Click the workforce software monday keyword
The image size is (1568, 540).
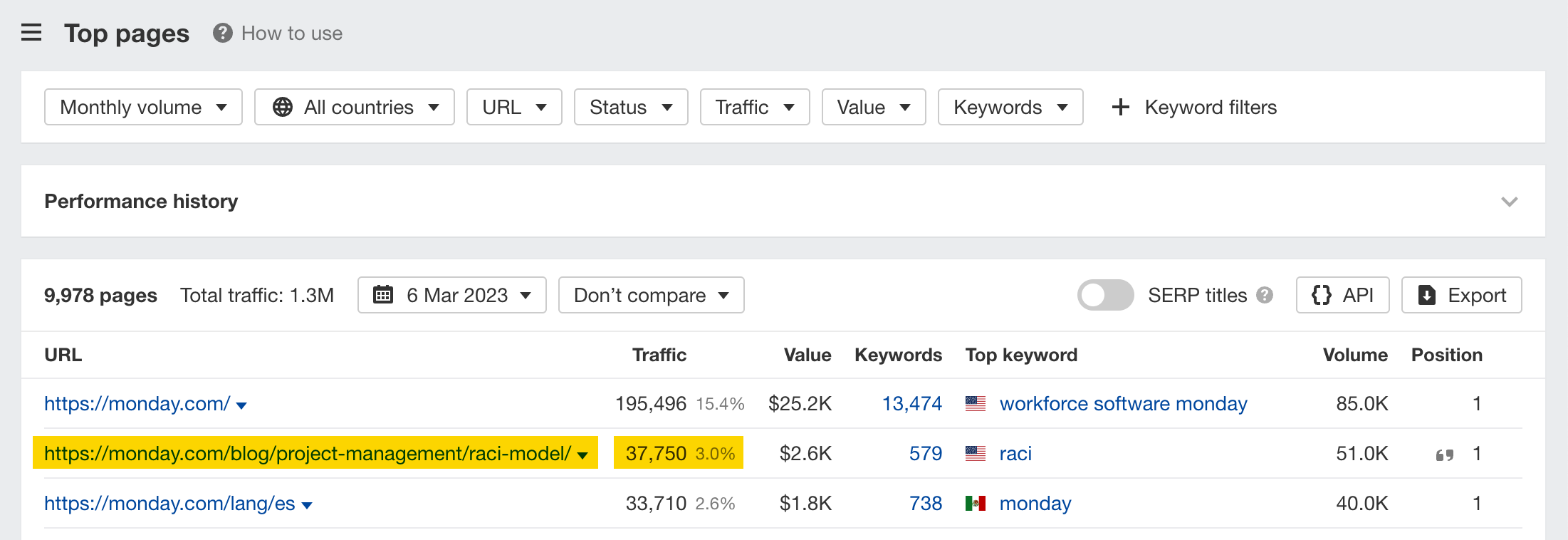pos(1124,404)
